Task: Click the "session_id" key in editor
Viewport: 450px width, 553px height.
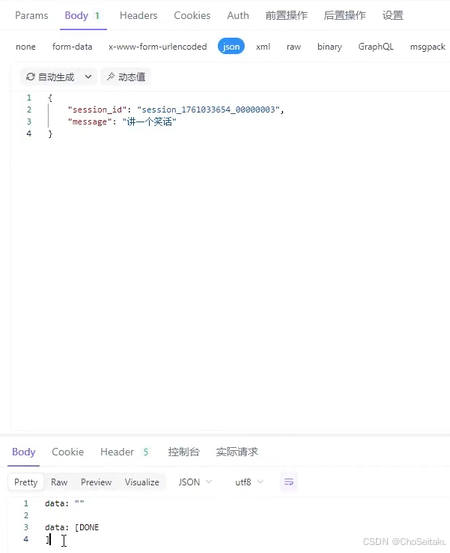Action: 97,110
